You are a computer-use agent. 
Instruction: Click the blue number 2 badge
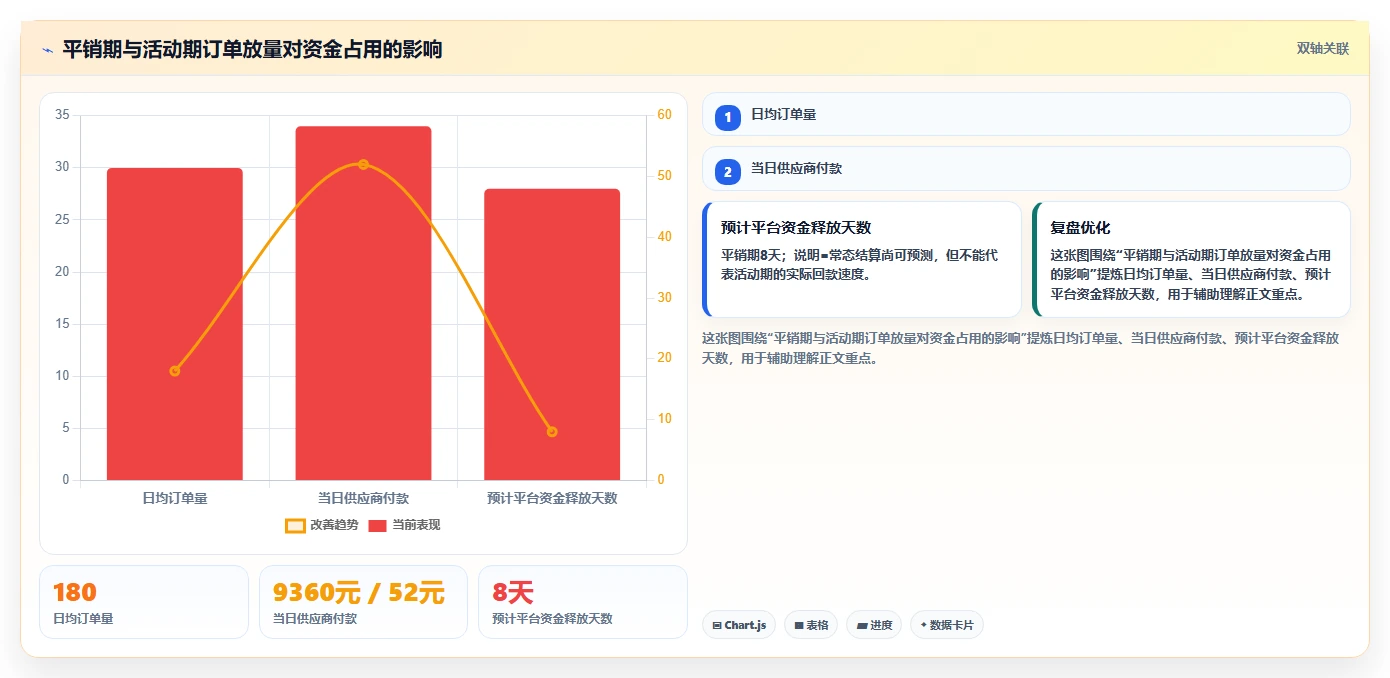[x=728, y=171]
